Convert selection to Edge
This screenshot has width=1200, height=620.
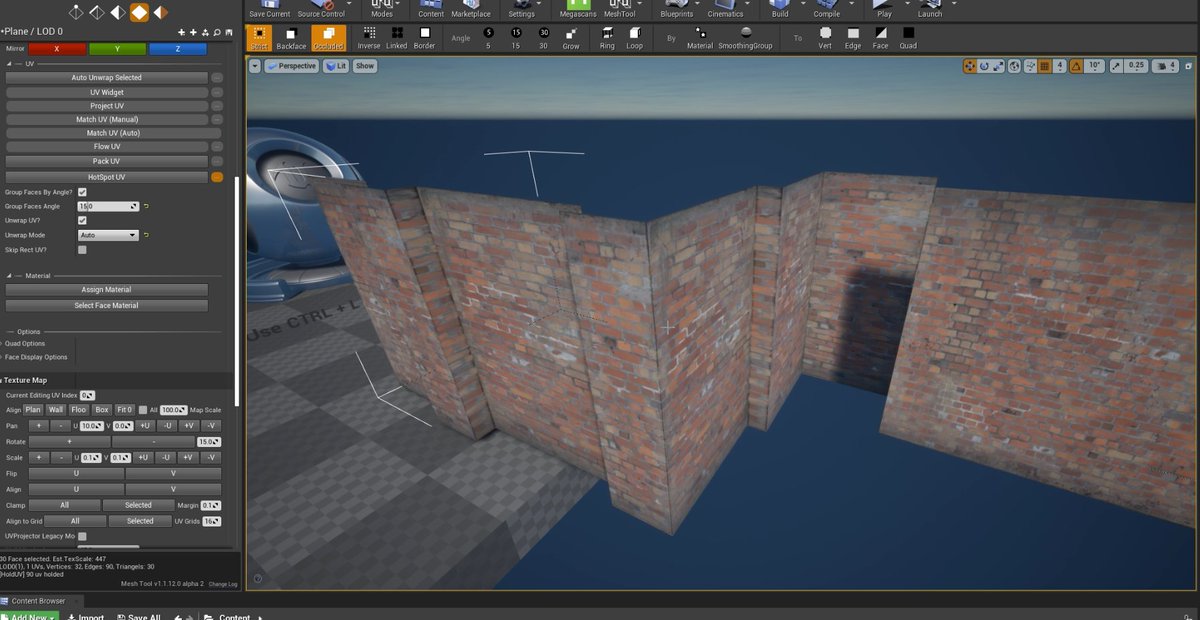[x=853, y=39]
